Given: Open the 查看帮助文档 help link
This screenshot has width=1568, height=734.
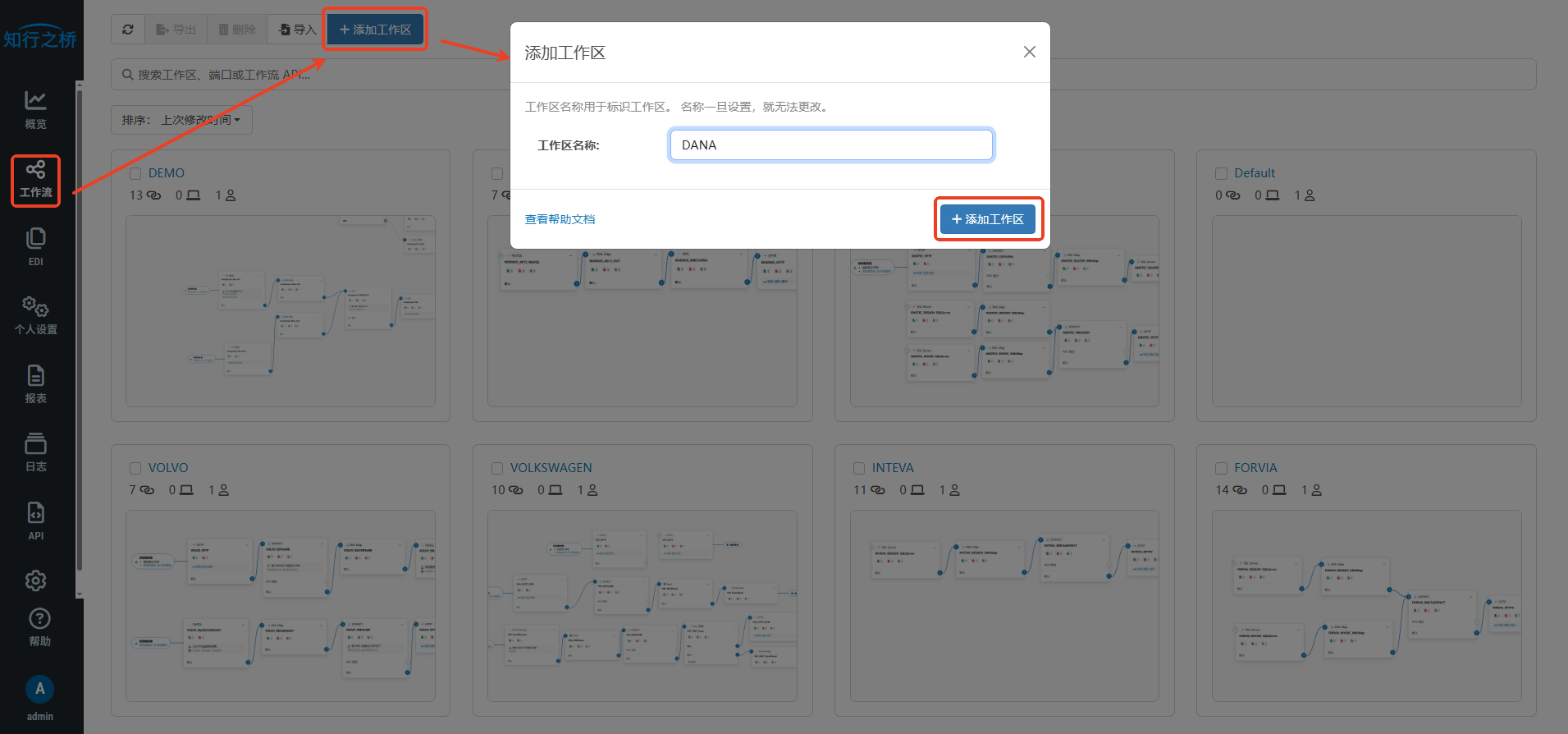Looking at the screenshot, I should coord(560,219).
